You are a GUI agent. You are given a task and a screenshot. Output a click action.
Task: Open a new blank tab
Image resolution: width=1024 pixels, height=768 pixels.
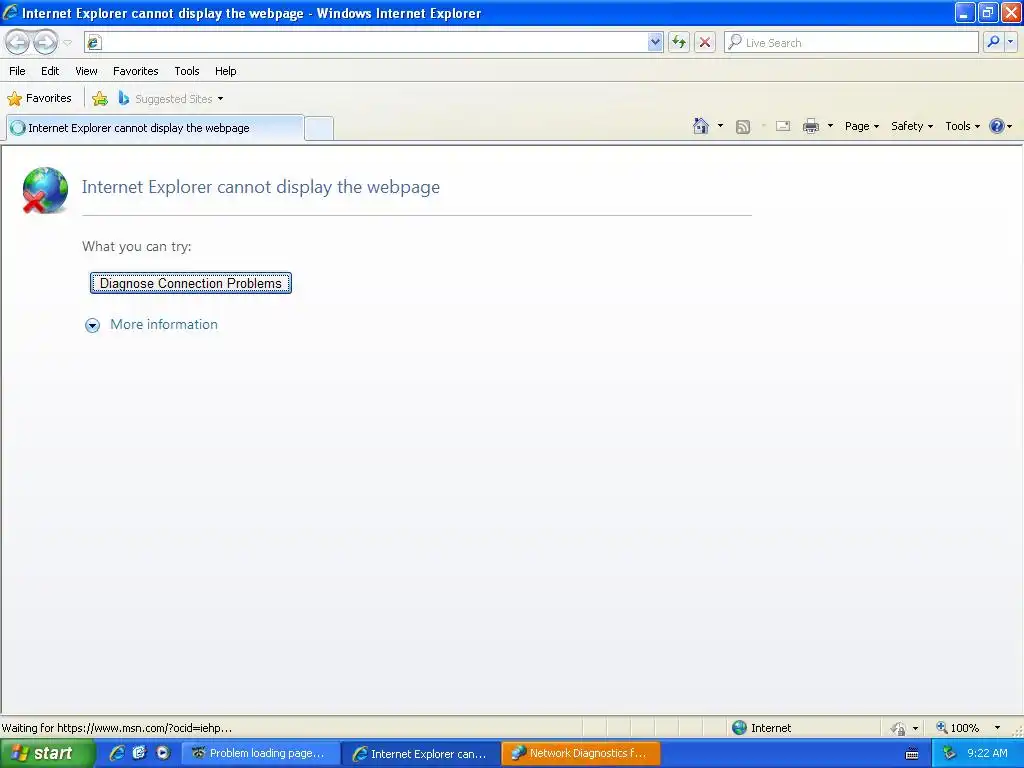(319, 128)
